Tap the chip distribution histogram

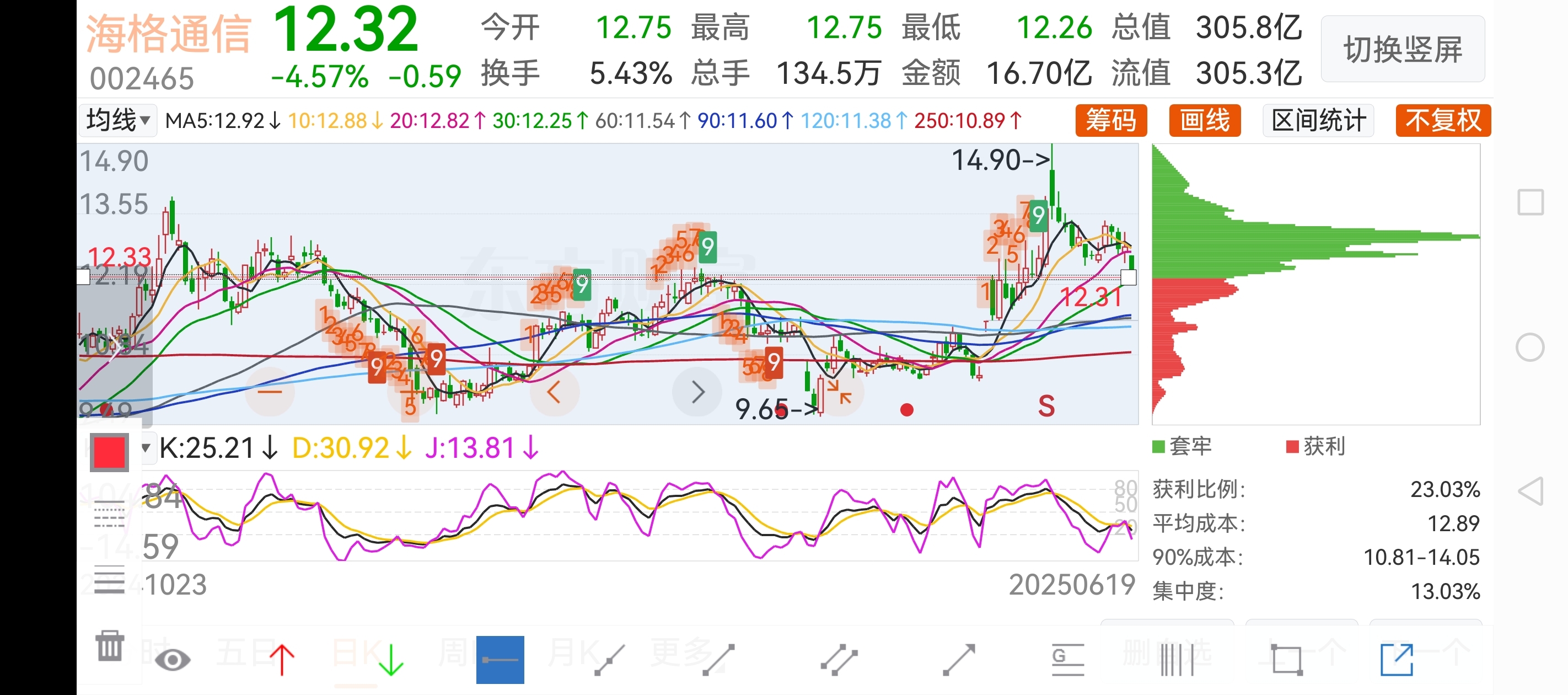[x=1316, y=284]
